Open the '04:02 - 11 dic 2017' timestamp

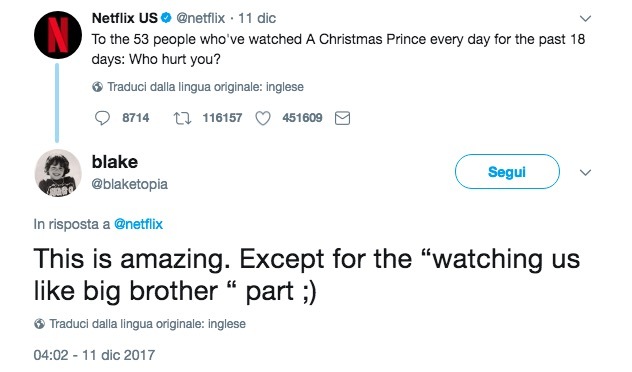coord(94,355)
